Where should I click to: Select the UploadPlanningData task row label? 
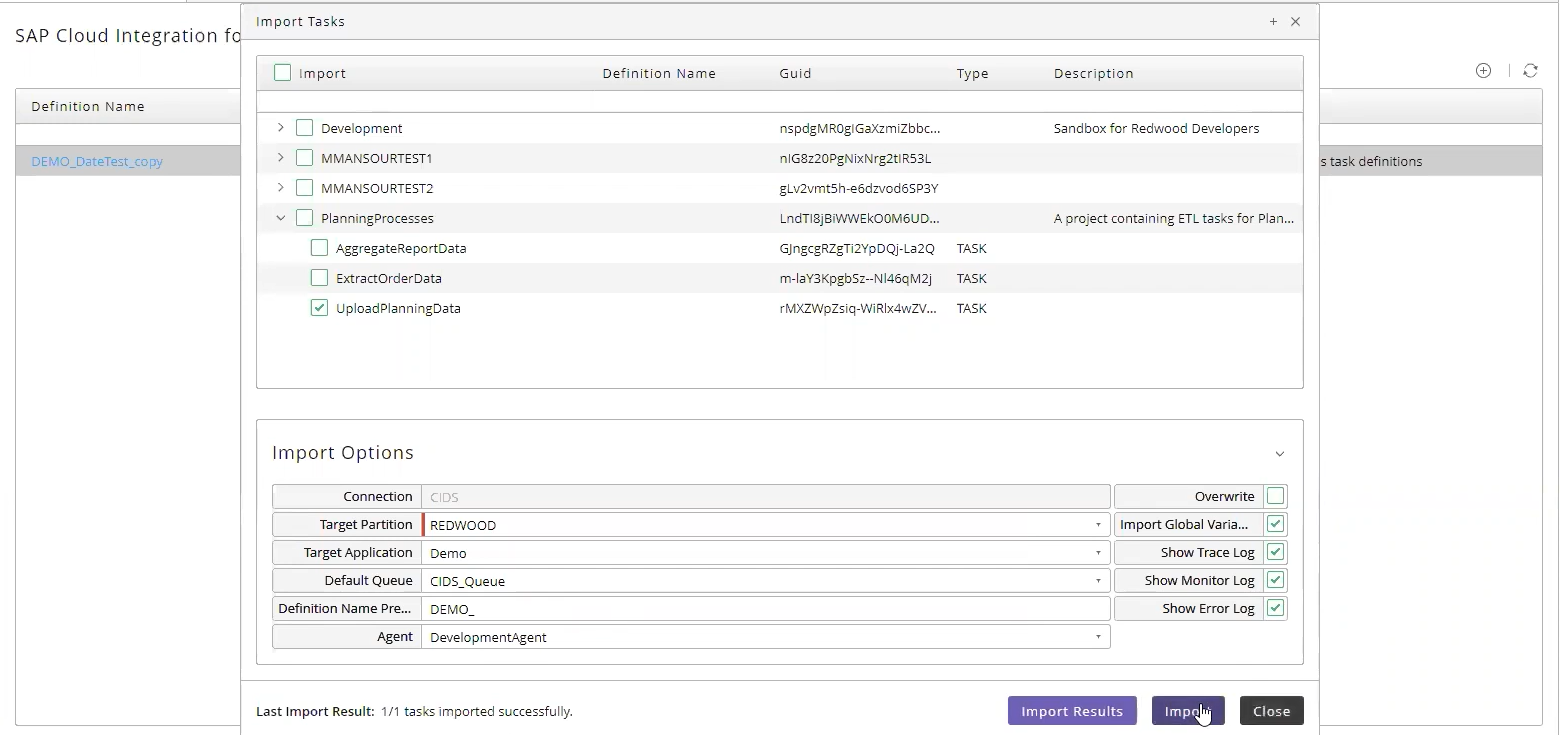398,308
